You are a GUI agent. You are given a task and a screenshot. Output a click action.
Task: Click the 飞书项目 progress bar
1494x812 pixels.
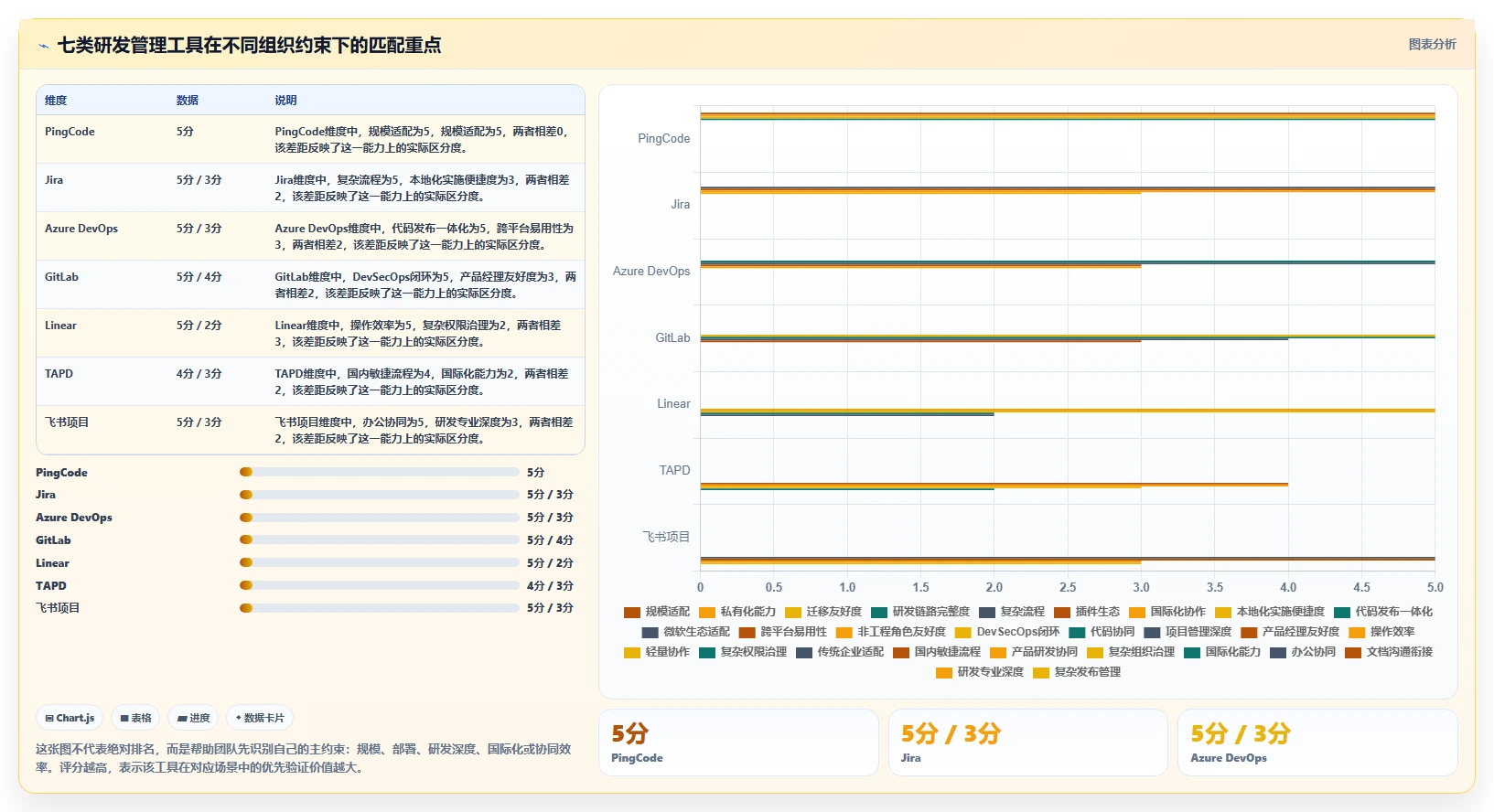pos(380,607)
